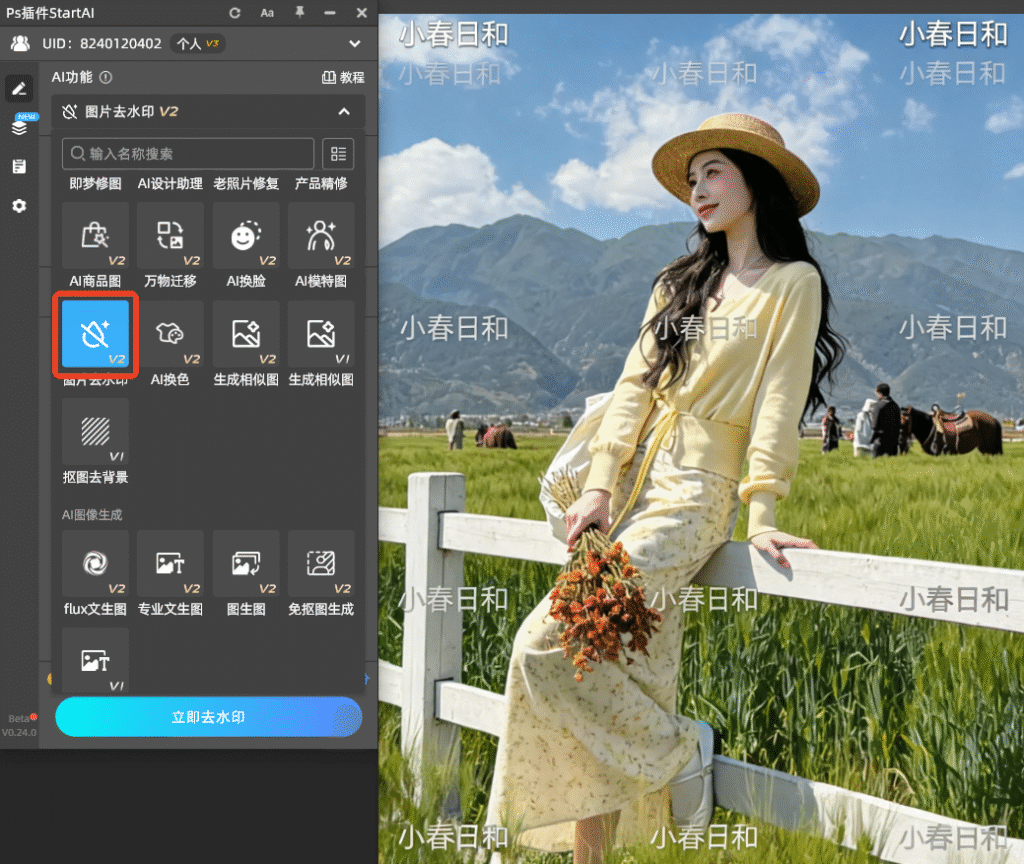This screenshot has height=864, width=1024.
Task: Open the flux文生图 generator
Action: pyautogui.click(x=95, y=563)
